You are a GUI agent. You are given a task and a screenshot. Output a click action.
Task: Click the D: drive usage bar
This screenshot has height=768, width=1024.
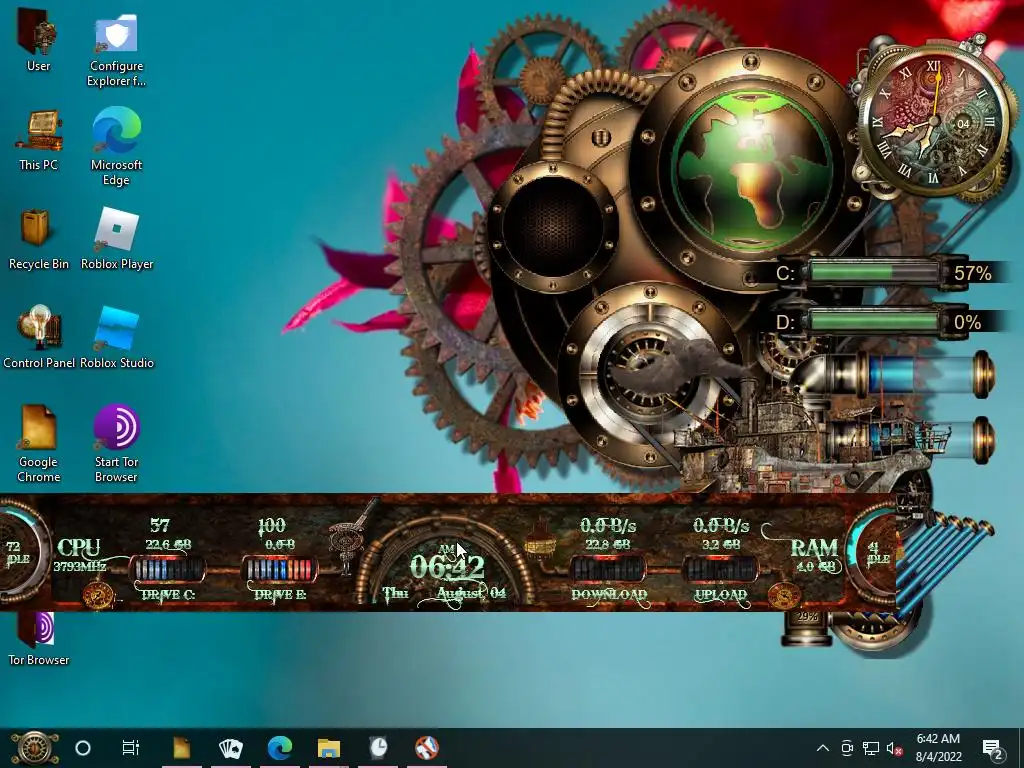(873, 322)
